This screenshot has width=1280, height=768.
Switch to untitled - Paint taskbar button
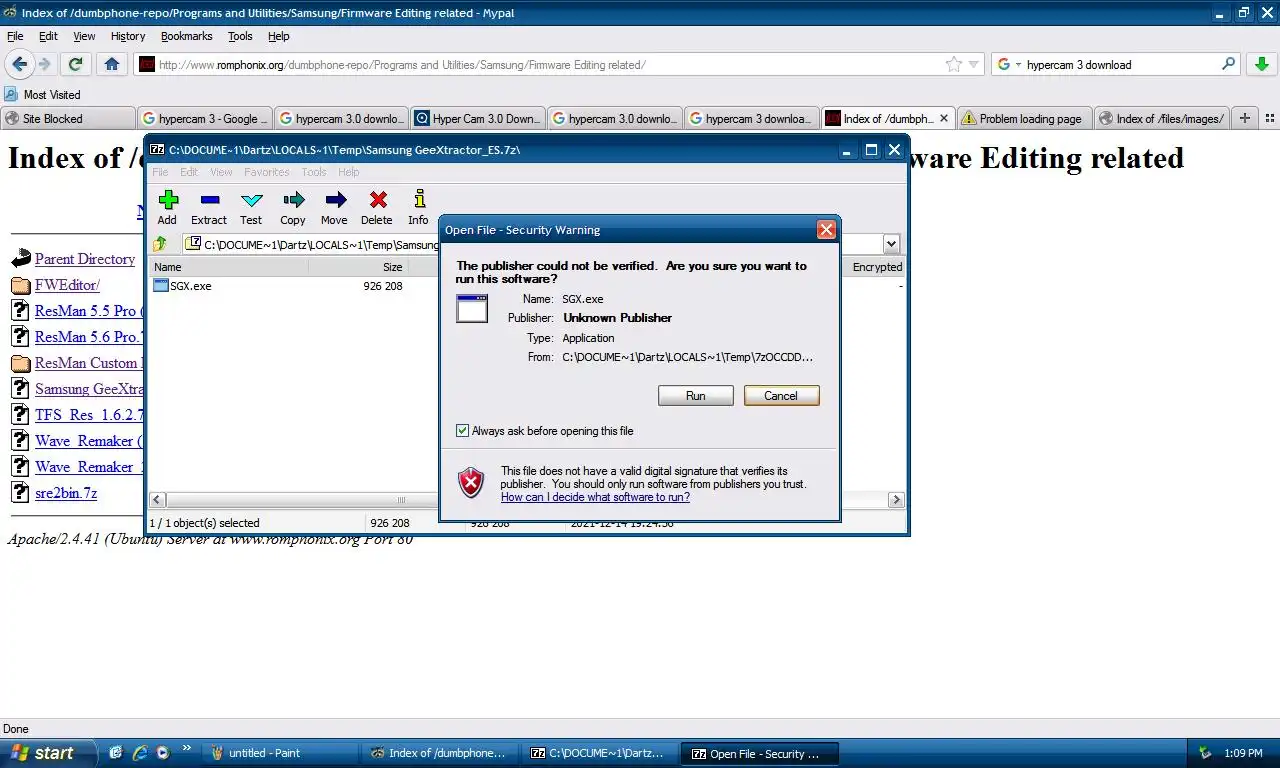coord(280,753)
